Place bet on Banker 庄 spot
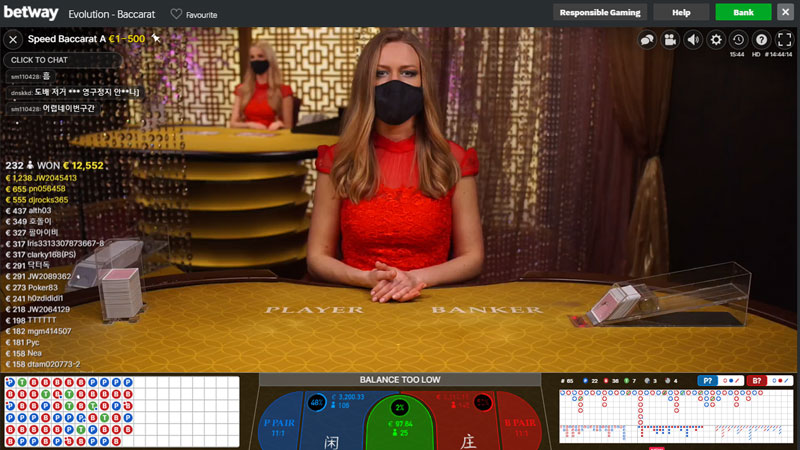The width and height of the screenshot is (800, 450). coord(468,441)
